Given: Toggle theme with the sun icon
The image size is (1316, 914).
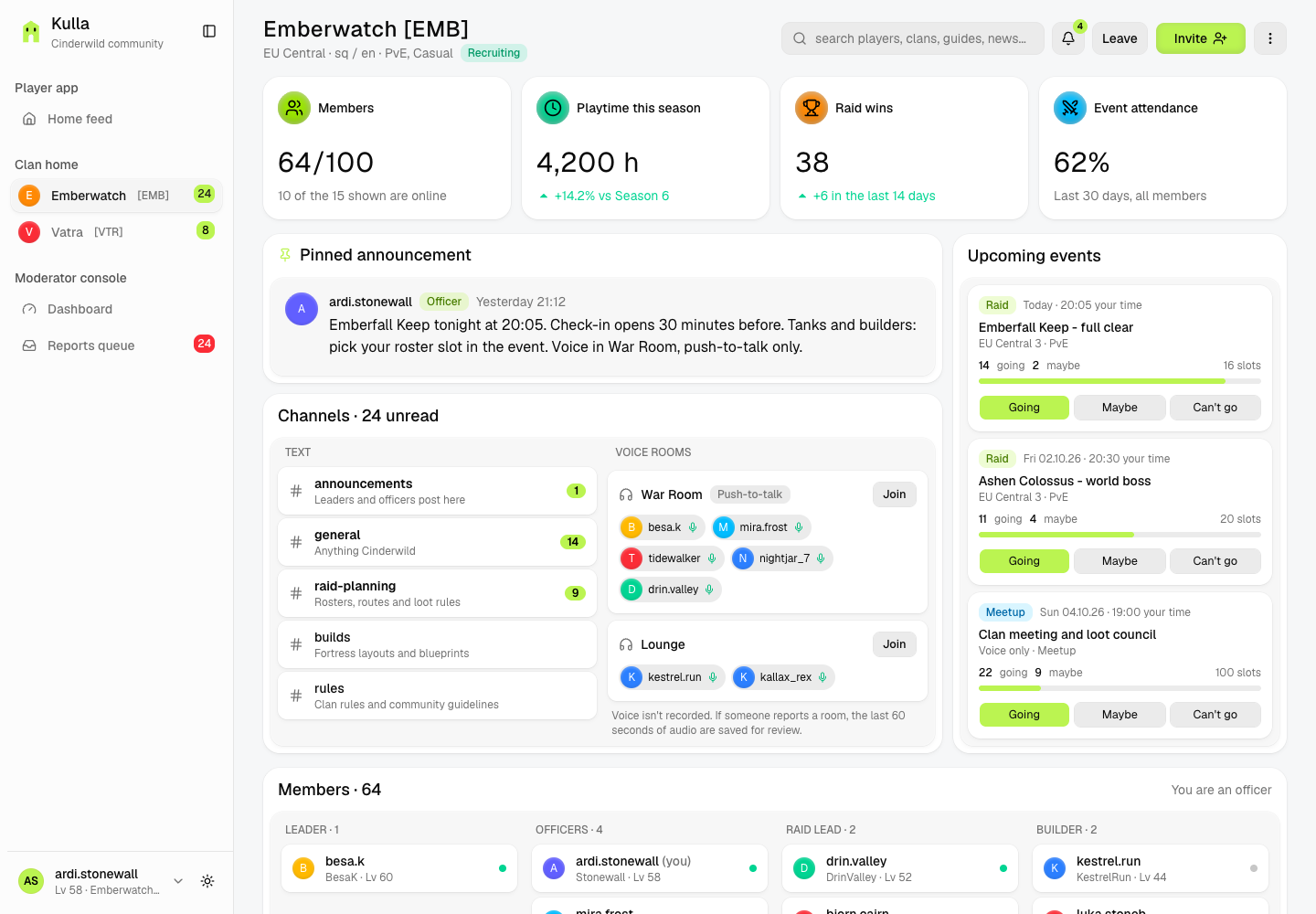Looking at the screenshot, I should coord(207,881).
